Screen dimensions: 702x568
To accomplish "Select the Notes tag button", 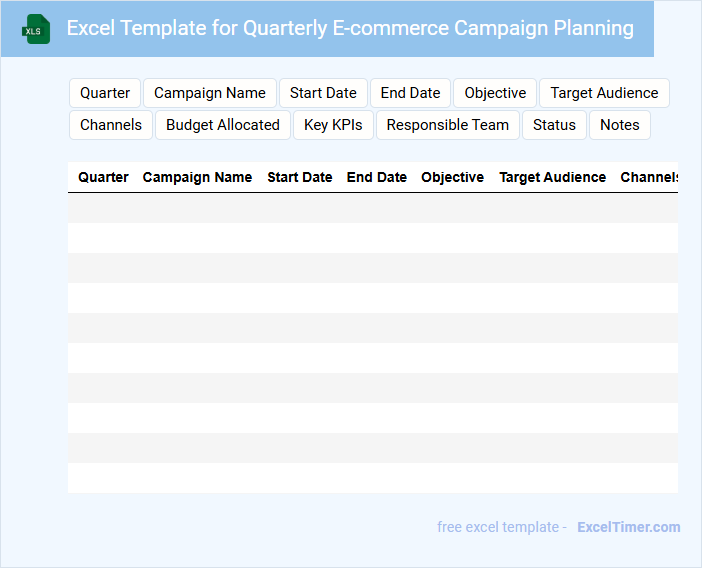I will 620,125.
